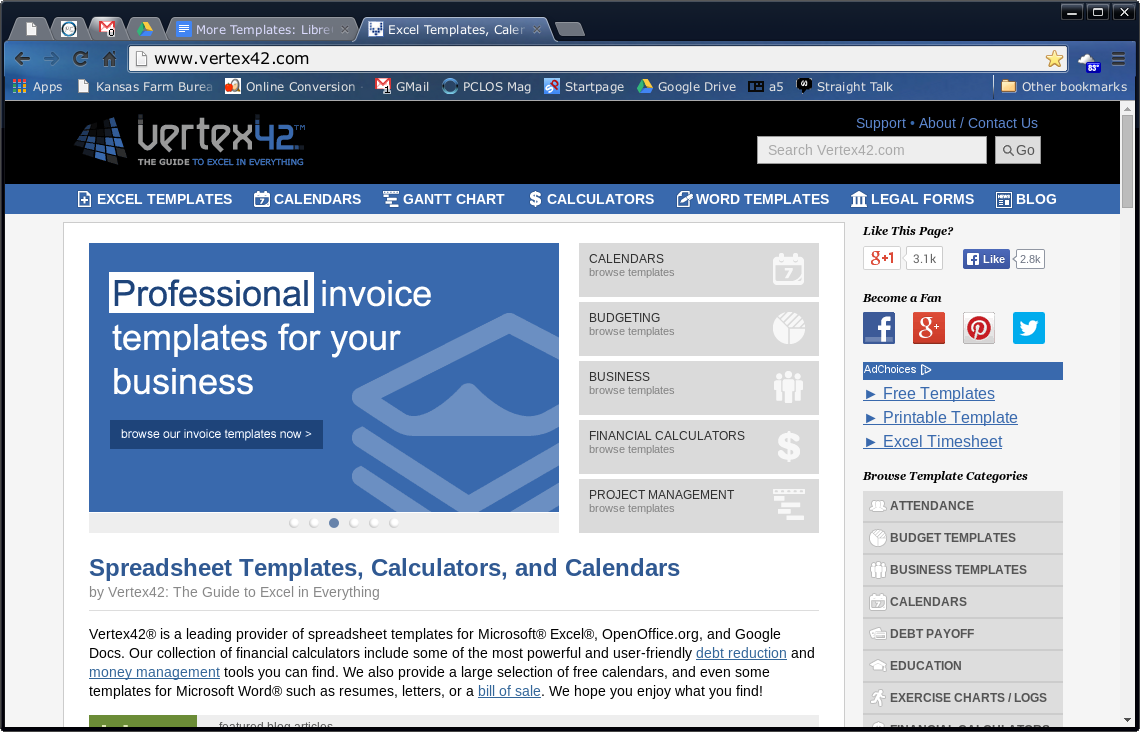This screenshot has width=1140, height=732.
Task: Click the page vertical scrollbar
Action: click(1128, 160)
